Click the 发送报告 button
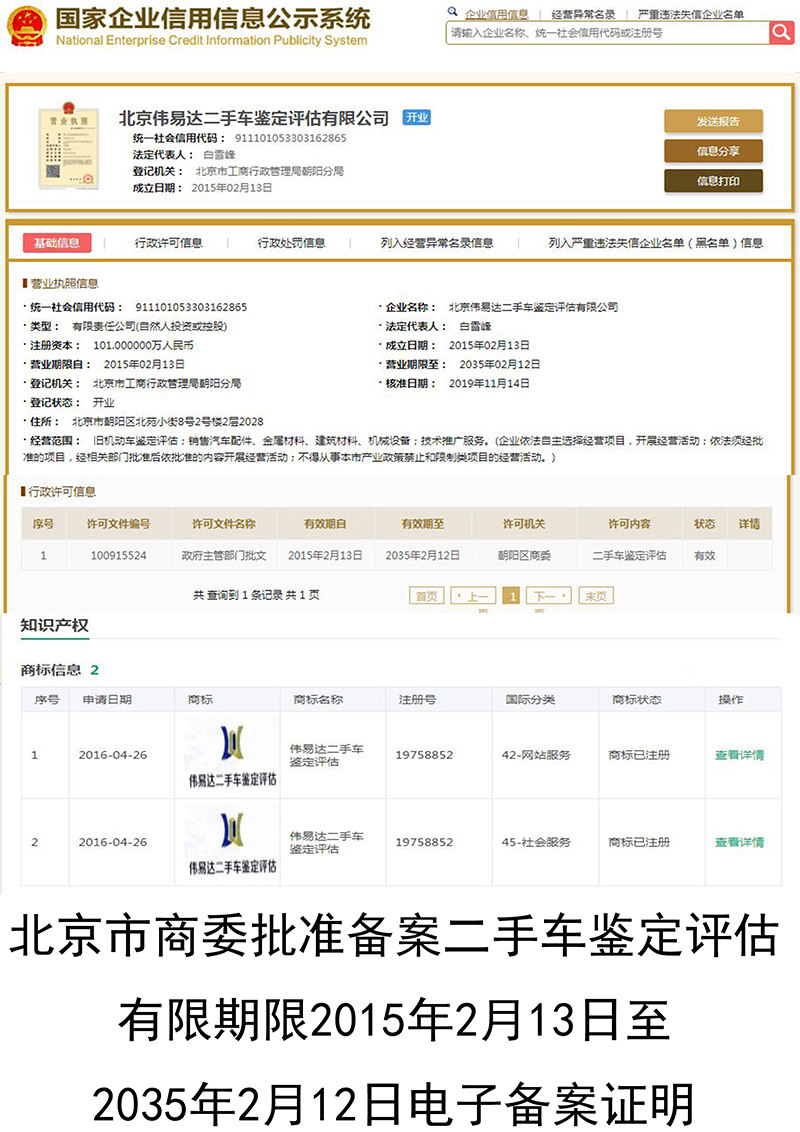The width and height of the screenshot is (800, 1132). [713, 121]
